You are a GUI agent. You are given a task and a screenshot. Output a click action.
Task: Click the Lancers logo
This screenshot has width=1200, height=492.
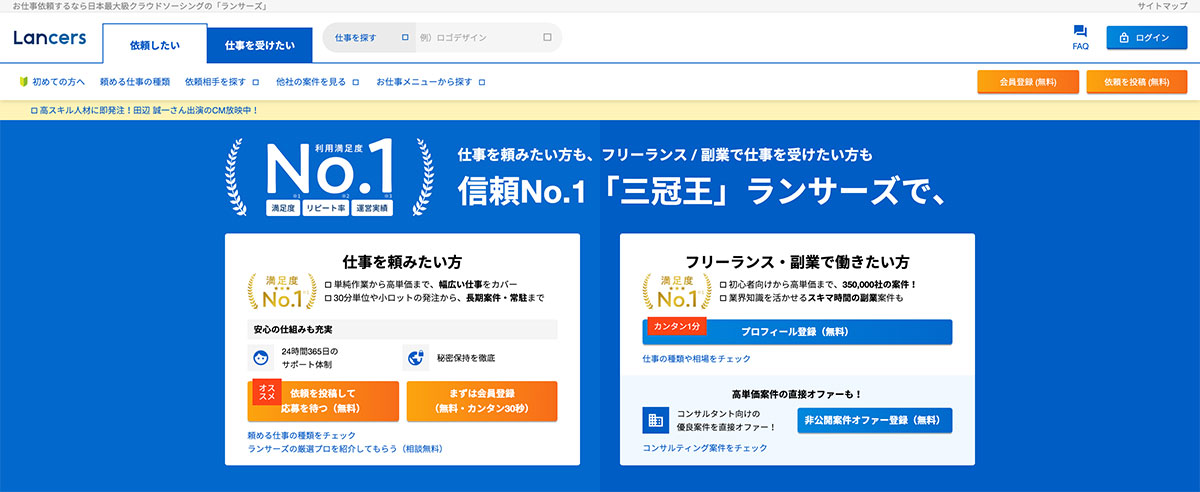click(50, 38)
